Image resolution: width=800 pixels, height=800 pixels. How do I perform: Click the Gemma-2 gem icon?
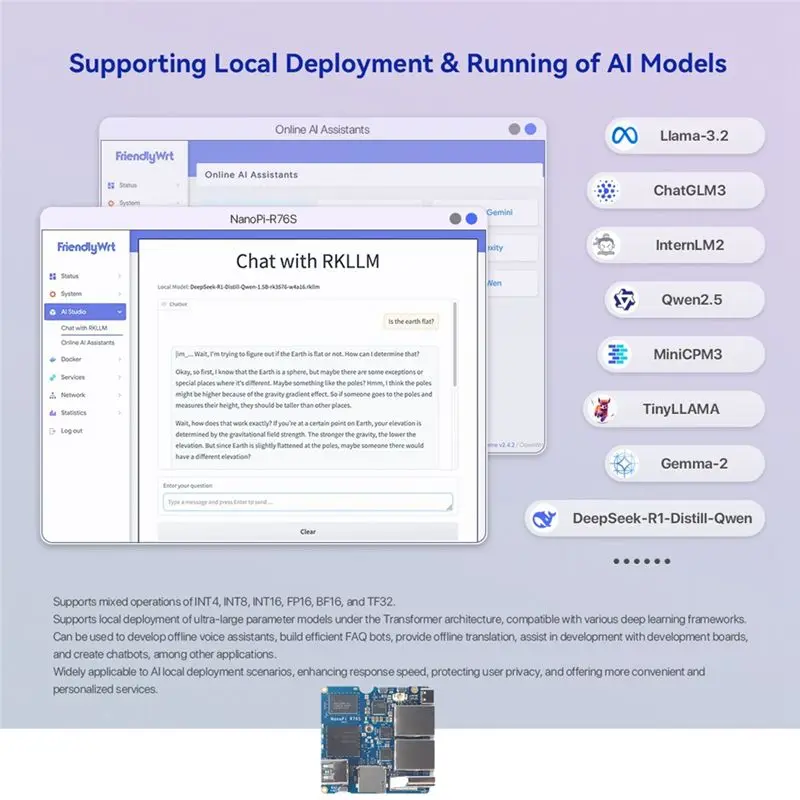623,463
